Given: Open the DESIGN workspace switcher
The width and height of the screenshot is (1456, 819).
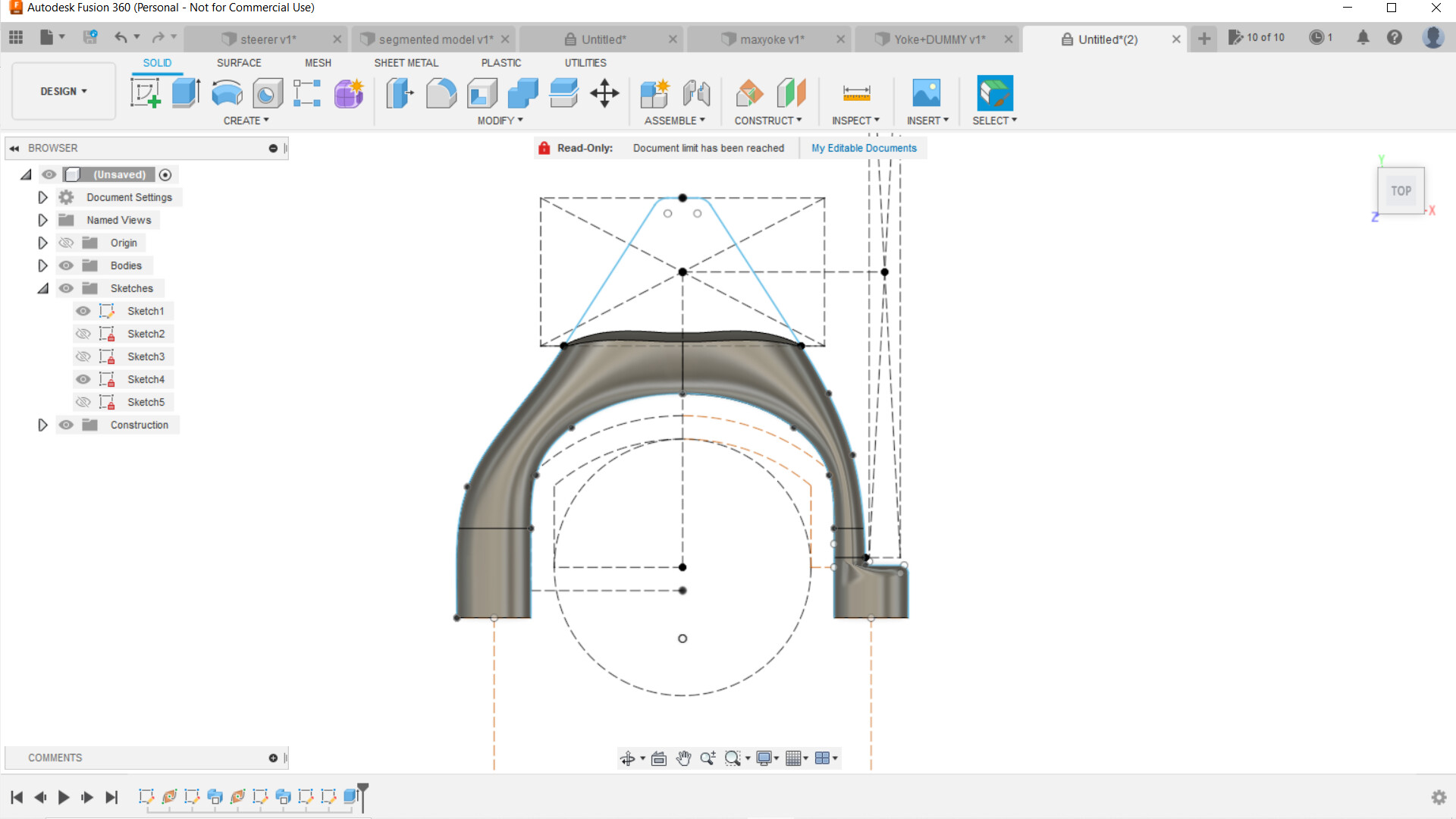Looking at the screenshot, I should click(62, 91).
